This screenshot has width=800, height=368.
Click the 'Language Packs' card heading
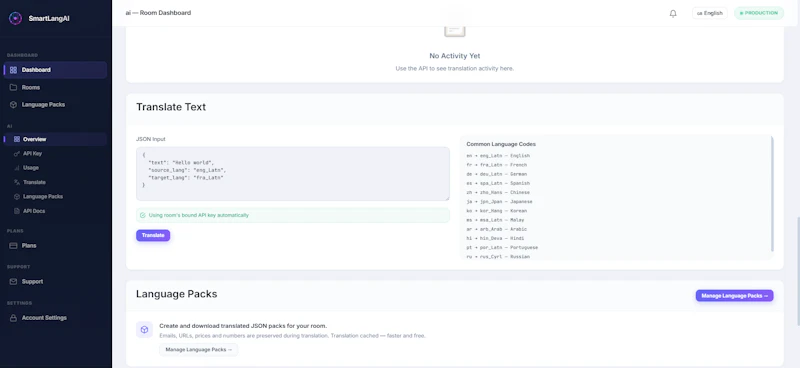[x=177, y=295]
